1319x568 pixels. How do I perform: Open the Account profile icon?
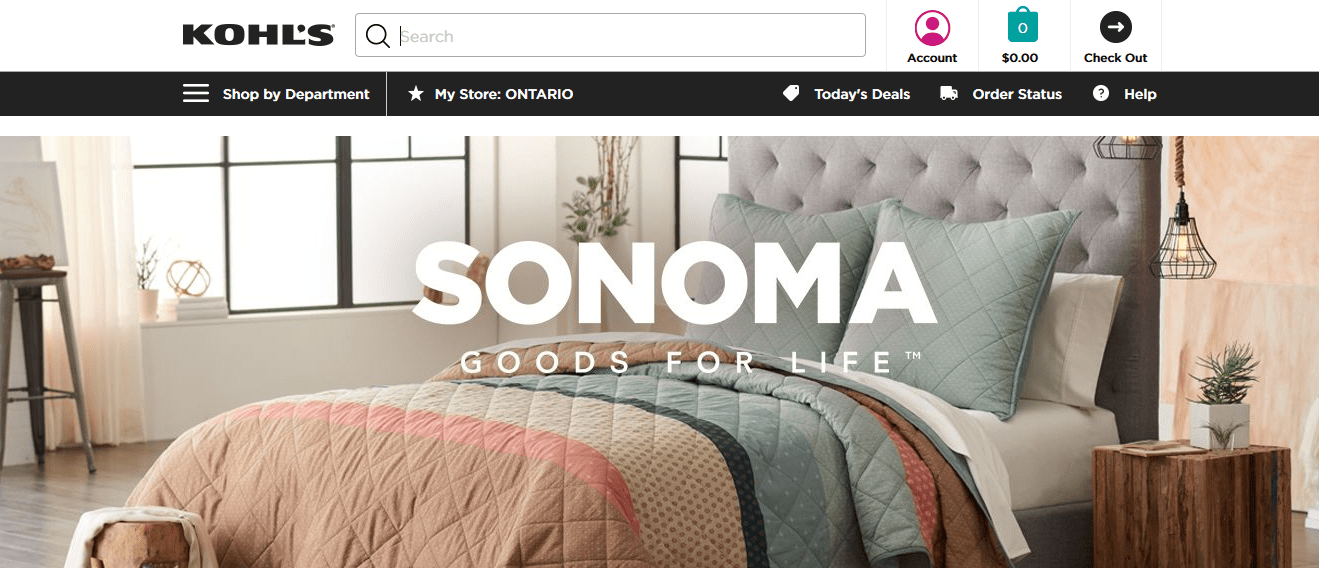pos(932,28)
